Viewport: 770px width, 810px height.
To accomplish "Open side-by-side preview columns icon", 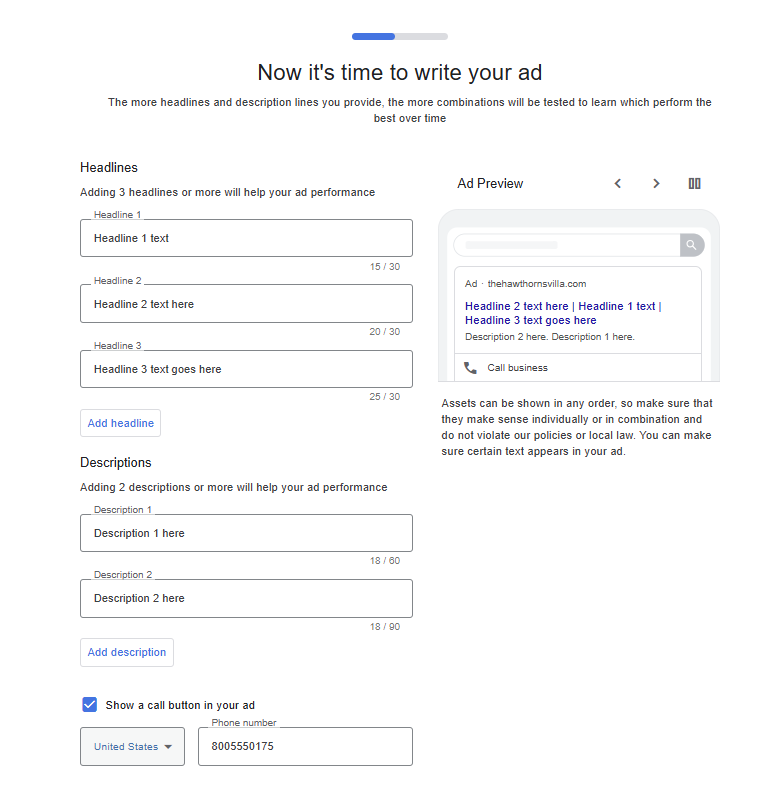I will (x=695, y=183).
